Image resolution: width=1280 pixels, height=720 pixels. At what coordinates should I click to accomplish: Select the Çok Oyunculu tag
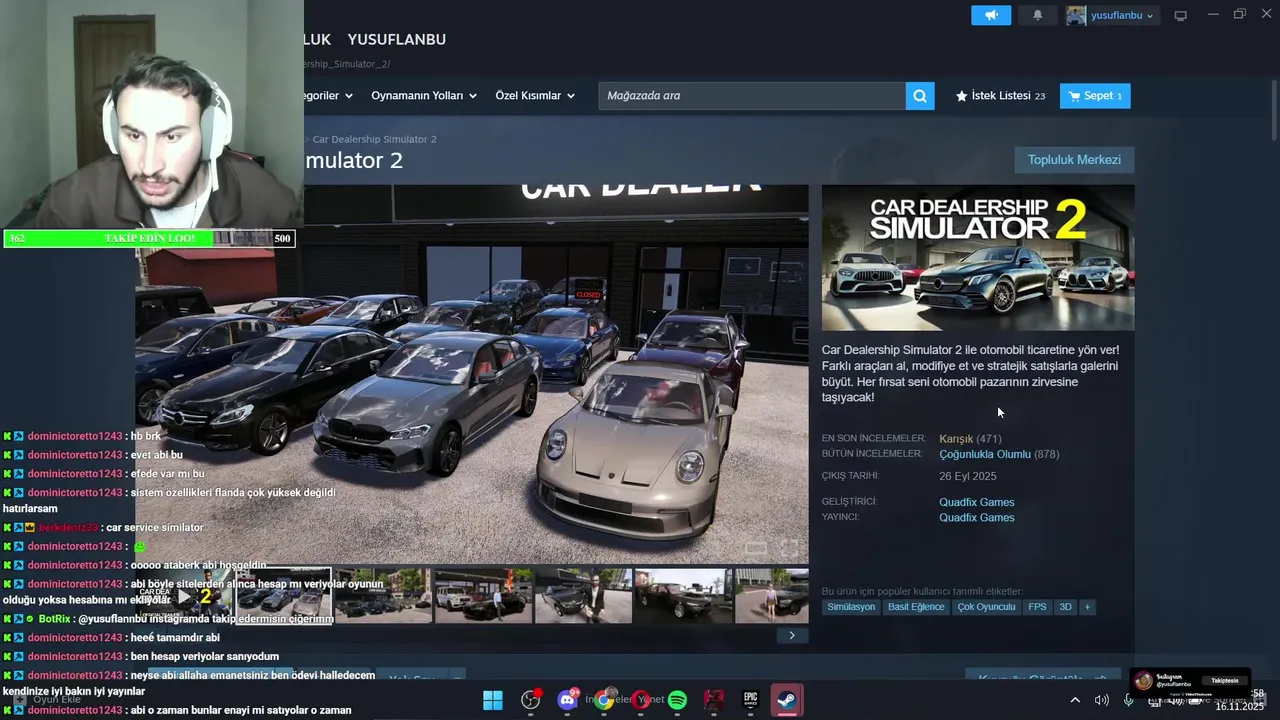(x=986, y=607)
